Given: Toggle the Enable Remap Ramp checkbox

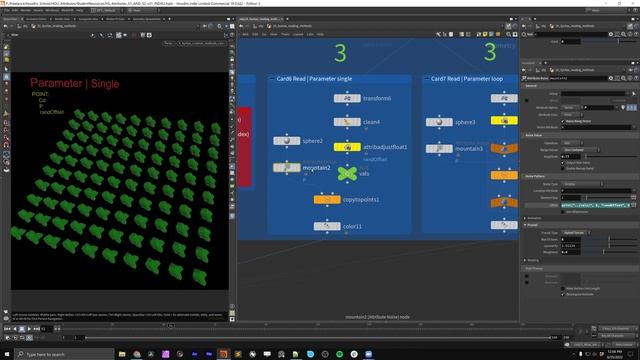Looking at the screenshot, I should (563, 168).
